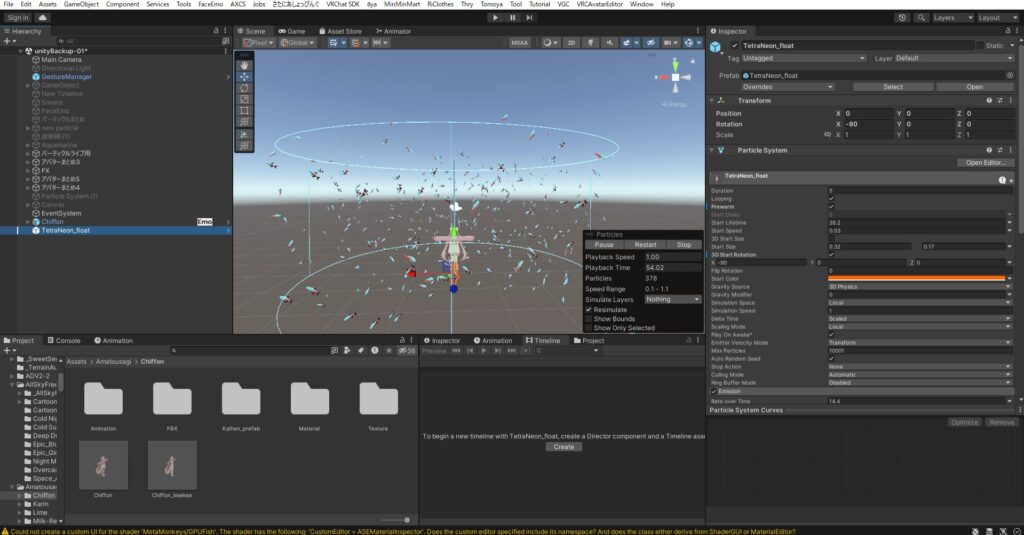
Task: Click the Restart particles button
Action: [x=645, y=244]
